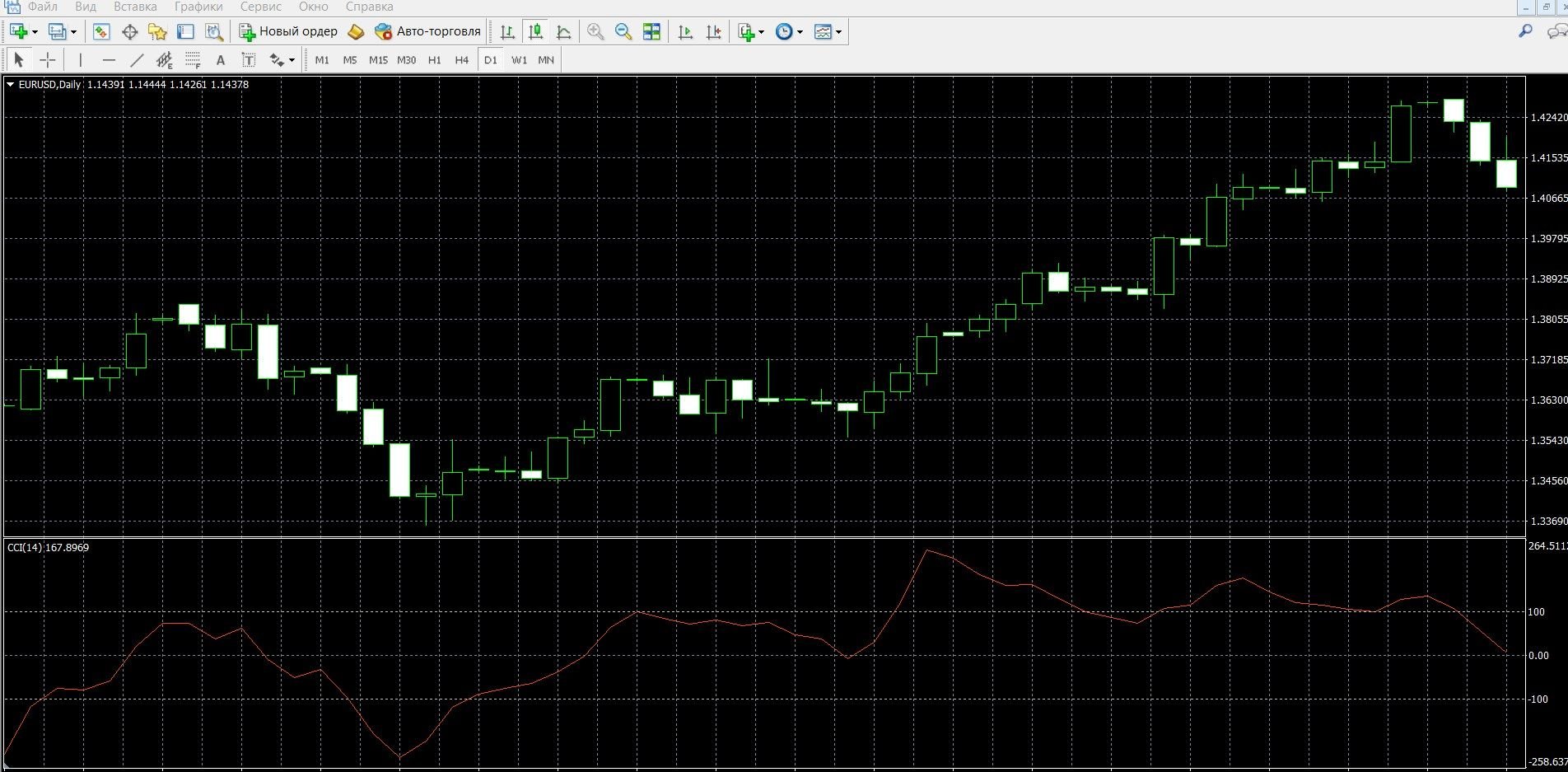This screenshot has height=772, width=1568.
Task: Switch to MN monthly timeframe
Action: tap(546, 60)
